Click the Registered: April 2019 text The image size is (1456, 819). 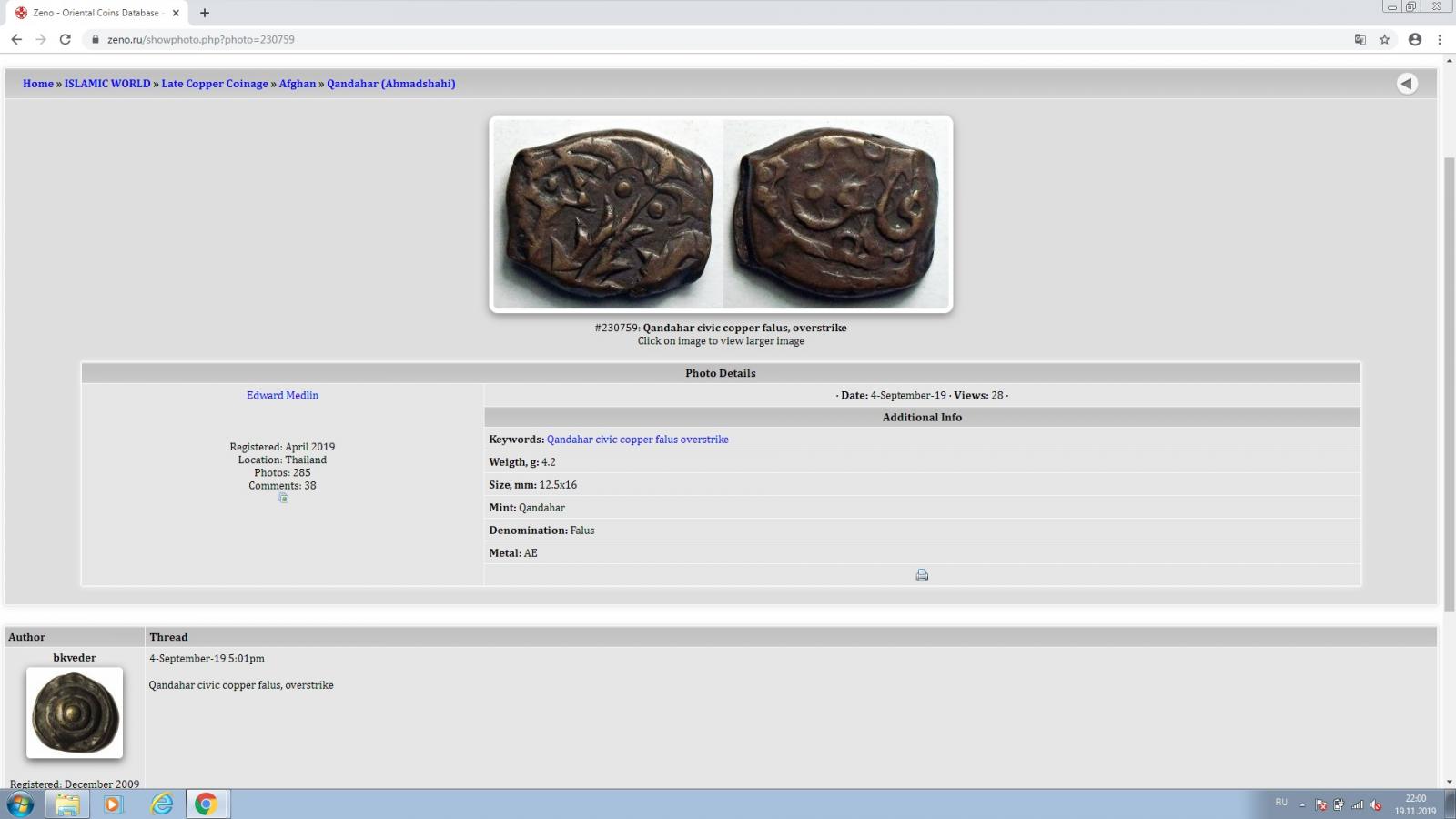pos(282,447)
